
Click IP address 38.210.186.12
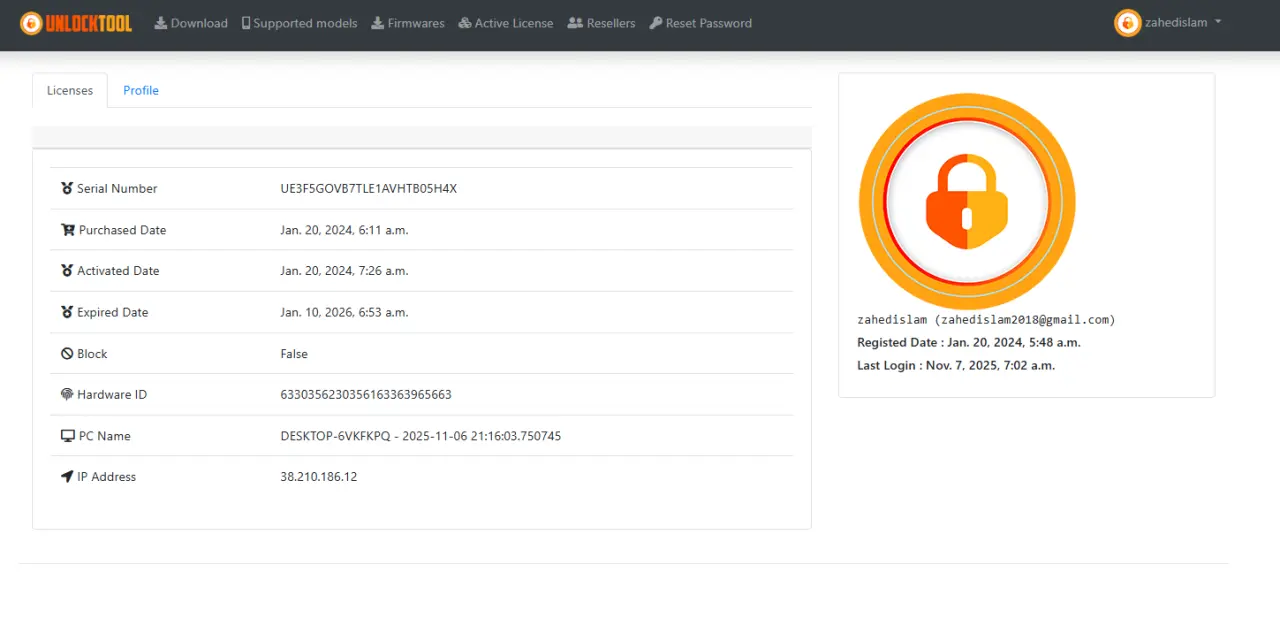click(319, 477)
